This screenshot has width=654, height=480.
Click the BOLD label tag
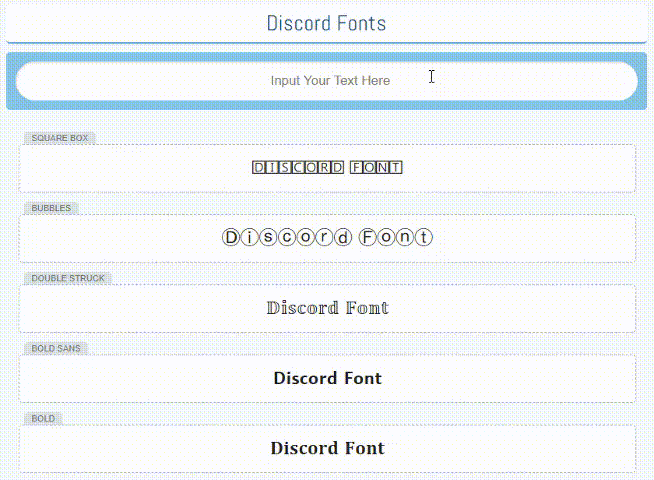tap(43, 418)
